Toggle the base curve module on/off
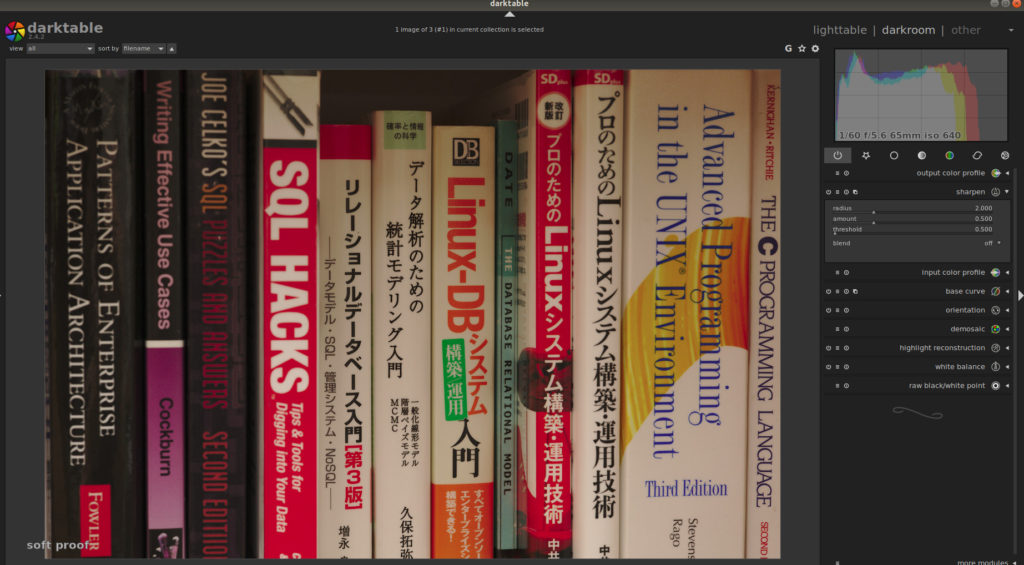 pos(829,291)
